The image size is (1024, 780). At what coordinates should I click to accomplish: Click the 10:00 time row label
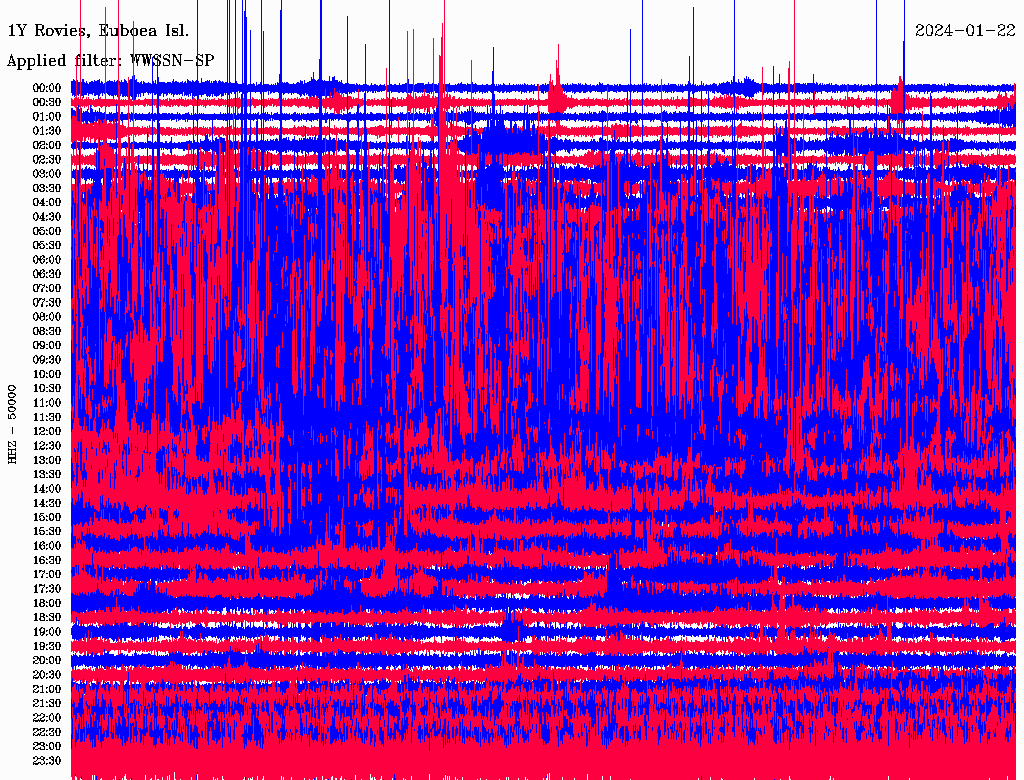point(47,374)
